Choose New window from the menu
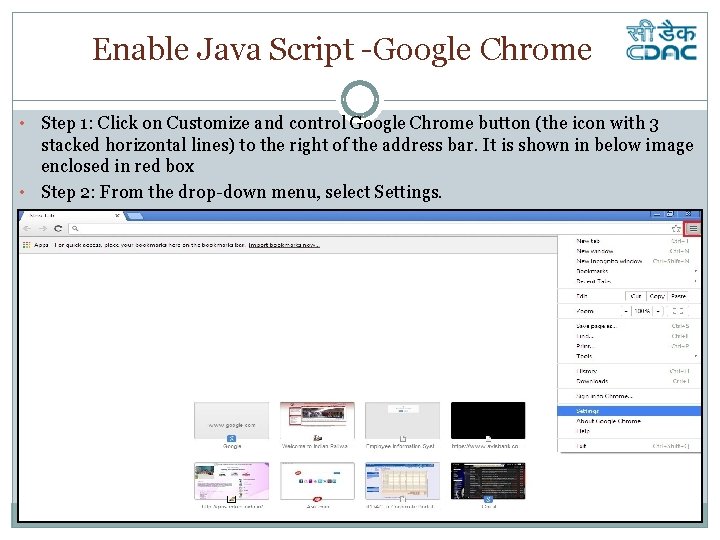The width and height of the screenshot is (720, 540). point(629,251)
